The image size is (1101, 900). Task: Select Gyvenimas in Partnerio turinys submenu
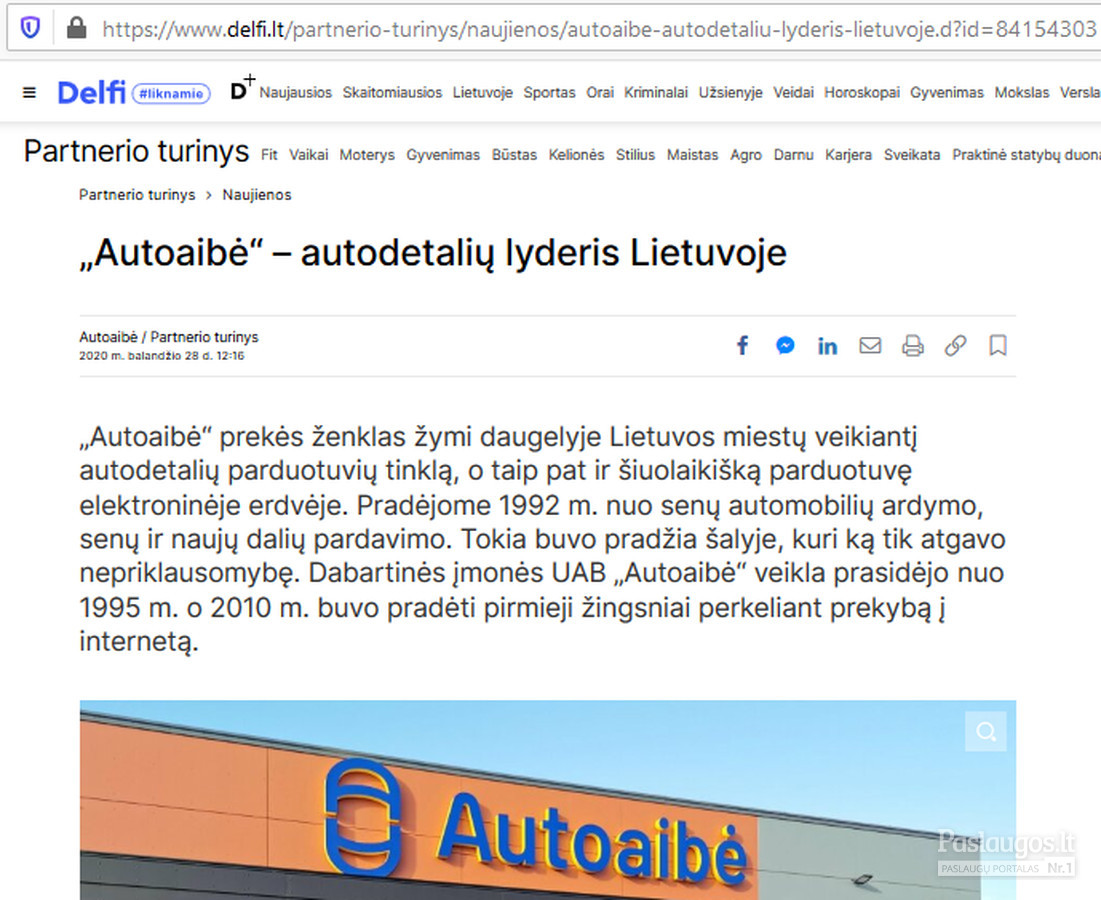[x=443, y=155]
